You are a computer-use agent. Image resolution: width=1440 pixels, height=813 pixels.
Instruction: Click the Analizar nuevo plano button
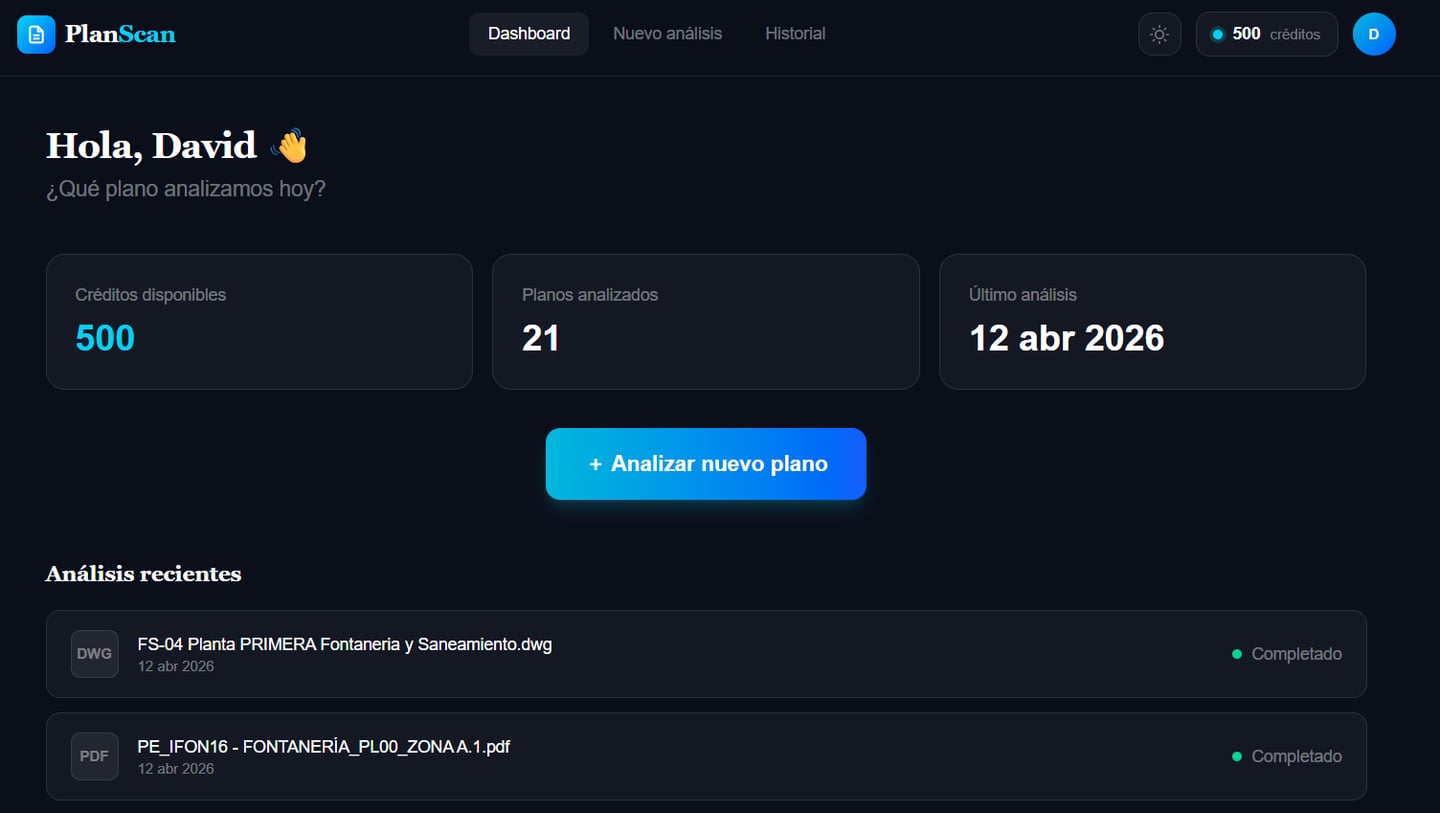(x=705, y=463)
